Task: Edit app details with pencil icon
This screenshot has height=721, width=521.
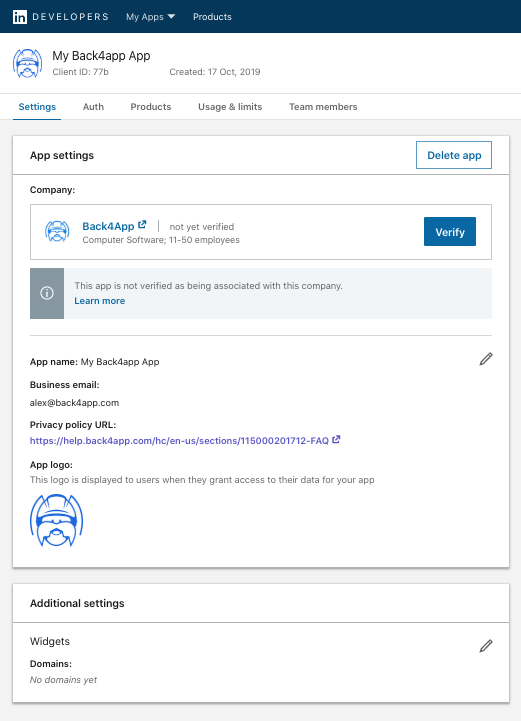Action: click(x=486, y=359)
